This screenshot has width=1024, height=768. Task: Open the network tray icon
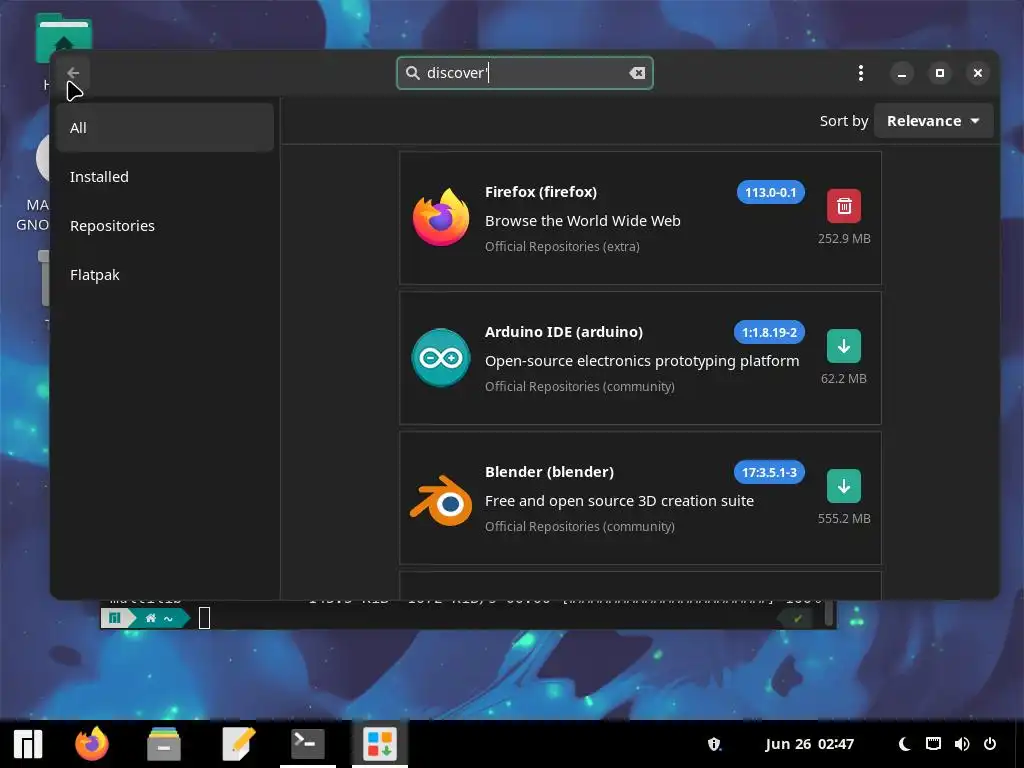point(933,744)
